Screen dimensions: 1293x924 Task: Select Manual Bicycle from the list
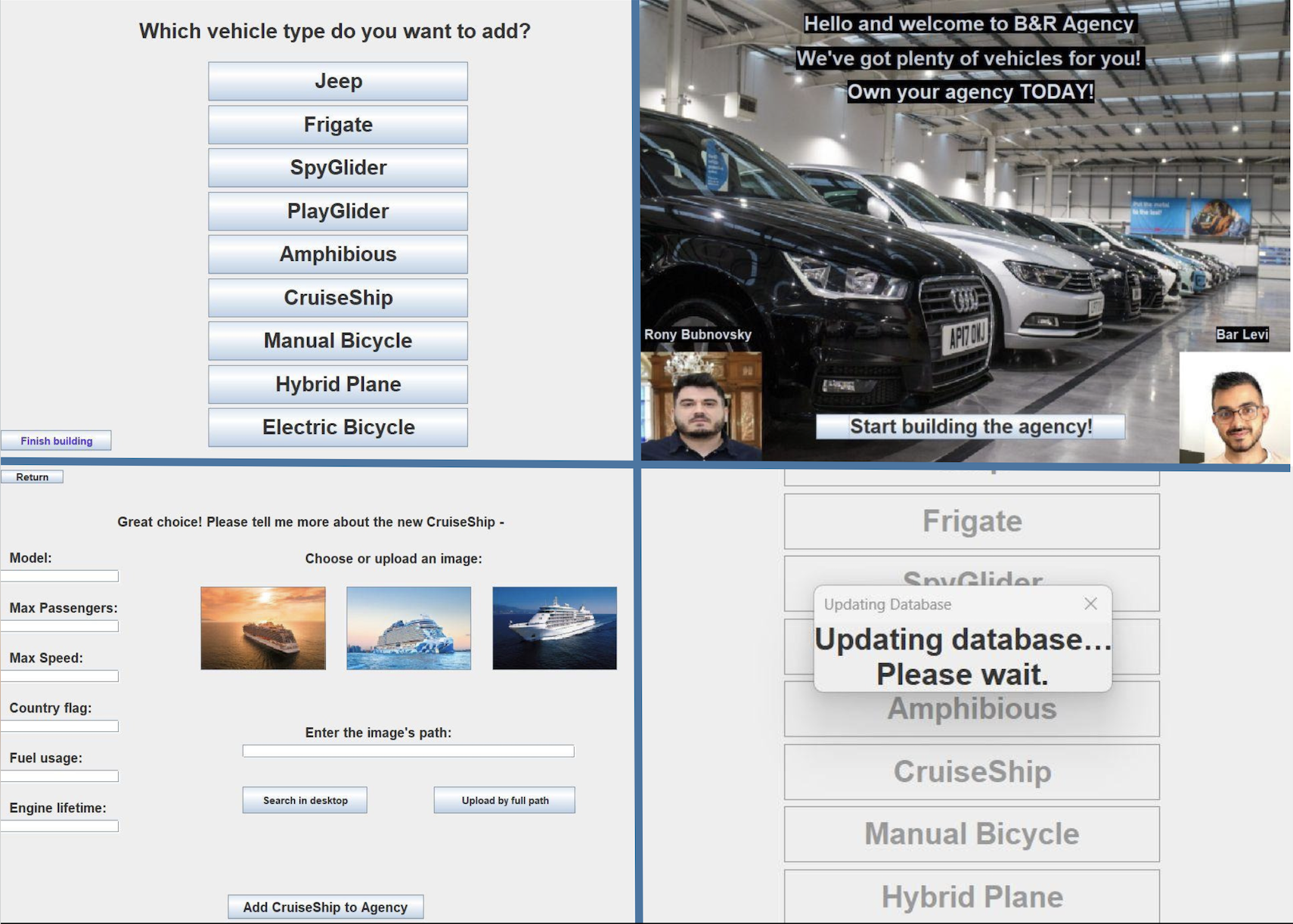tap(337, 340)
